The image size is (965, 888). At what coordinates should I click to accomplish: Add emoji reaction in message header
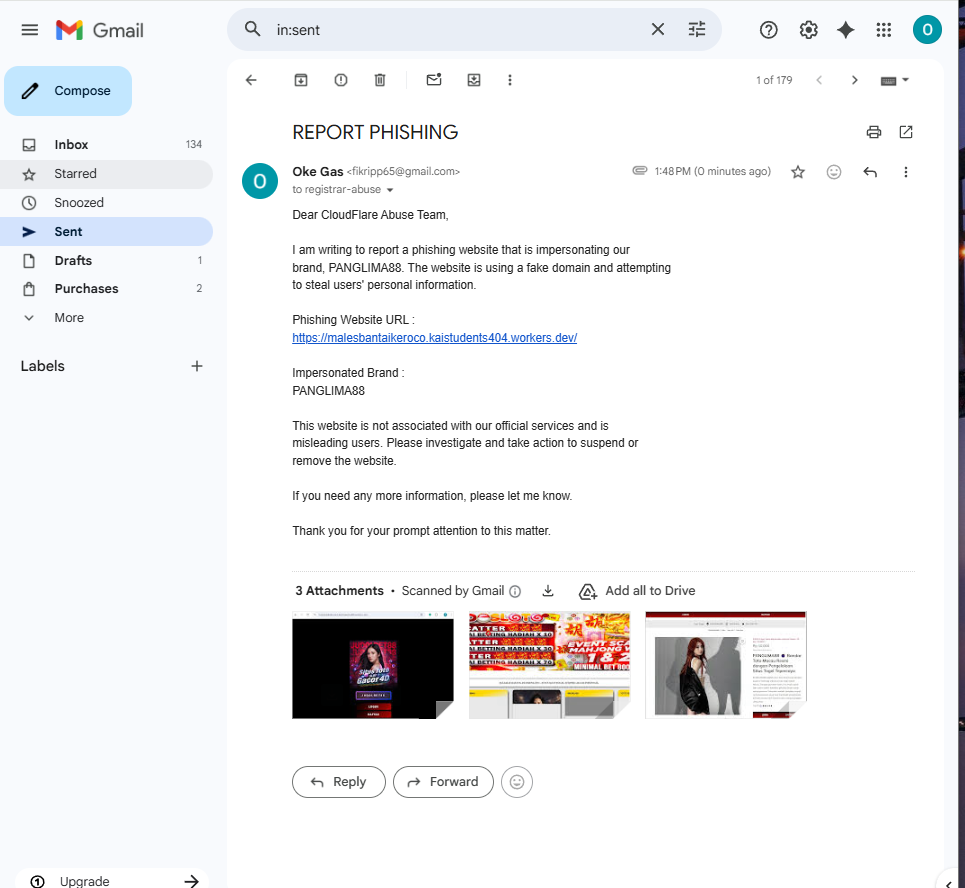tap(834, 172)
